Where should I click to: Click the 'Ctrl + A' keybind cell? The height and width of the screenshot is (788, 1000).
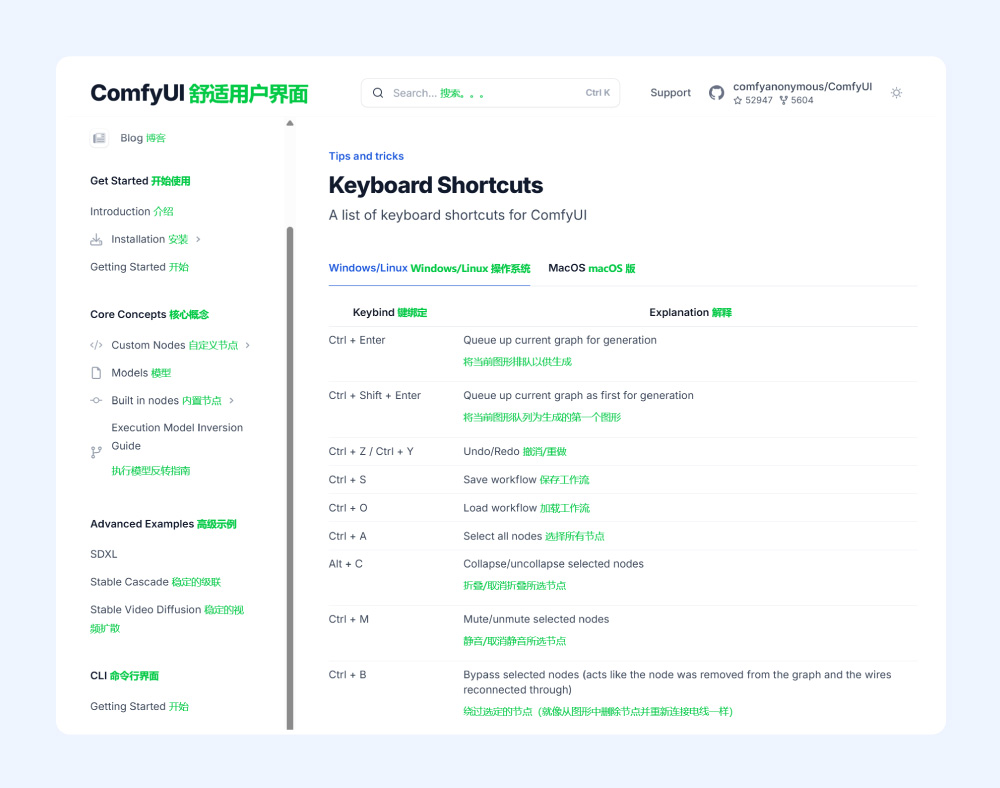[347, 536]
